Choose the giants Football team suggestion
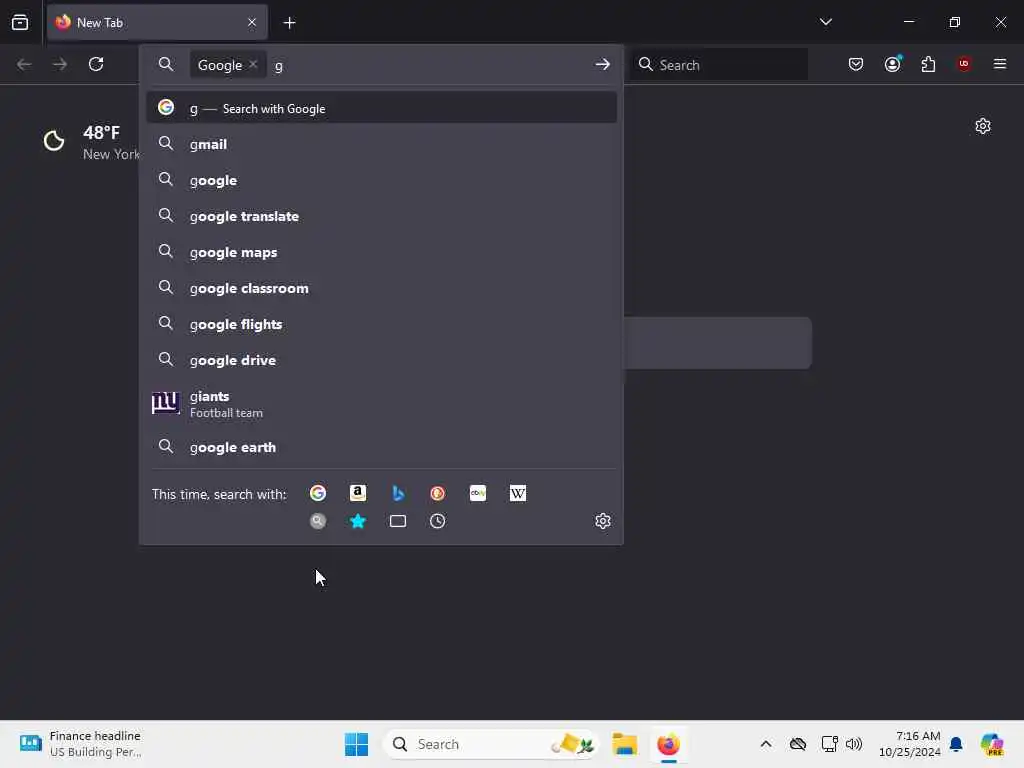 coord(382,404)
